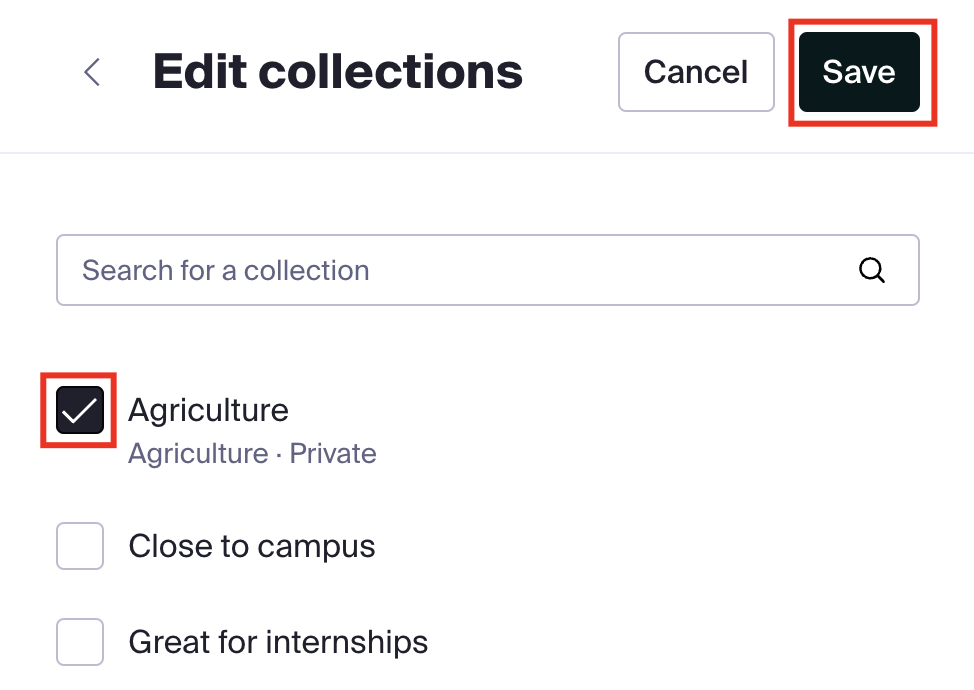The width and height of the screenshot is (974, 690).
Task: Click the Edit collections heading
Action: (x=338, y=72)
